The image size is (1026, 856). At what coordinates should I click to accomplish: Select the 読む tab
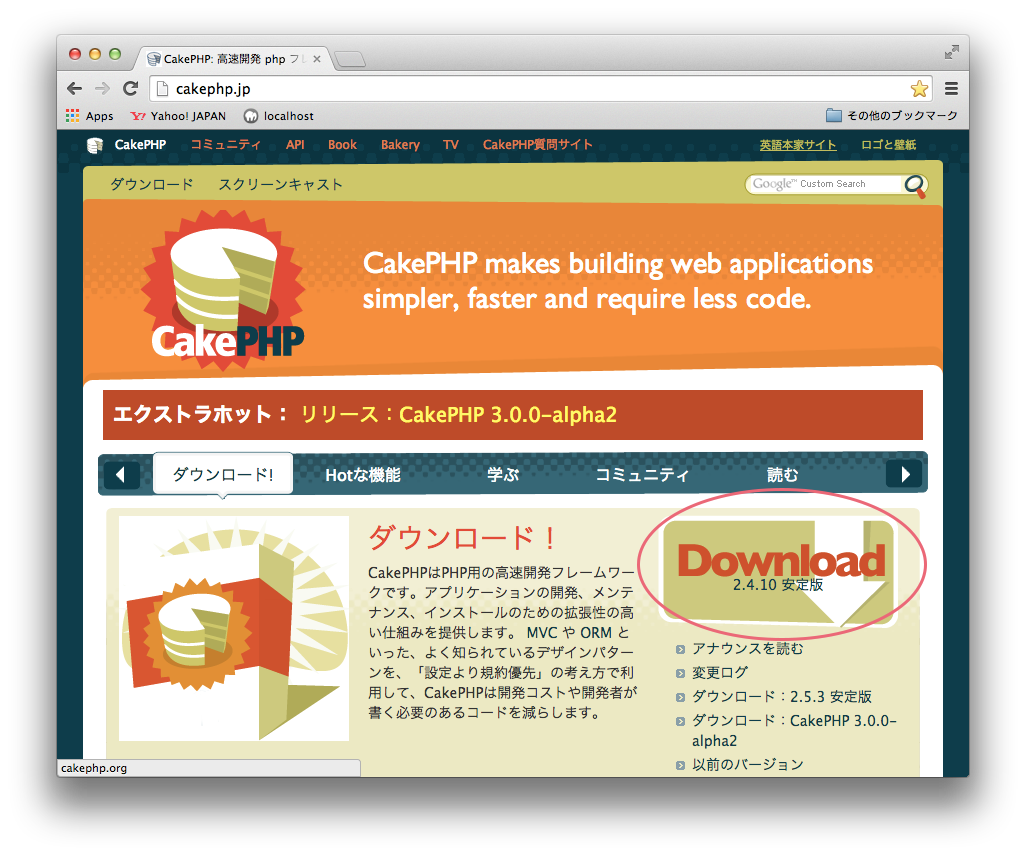[783, 474]
